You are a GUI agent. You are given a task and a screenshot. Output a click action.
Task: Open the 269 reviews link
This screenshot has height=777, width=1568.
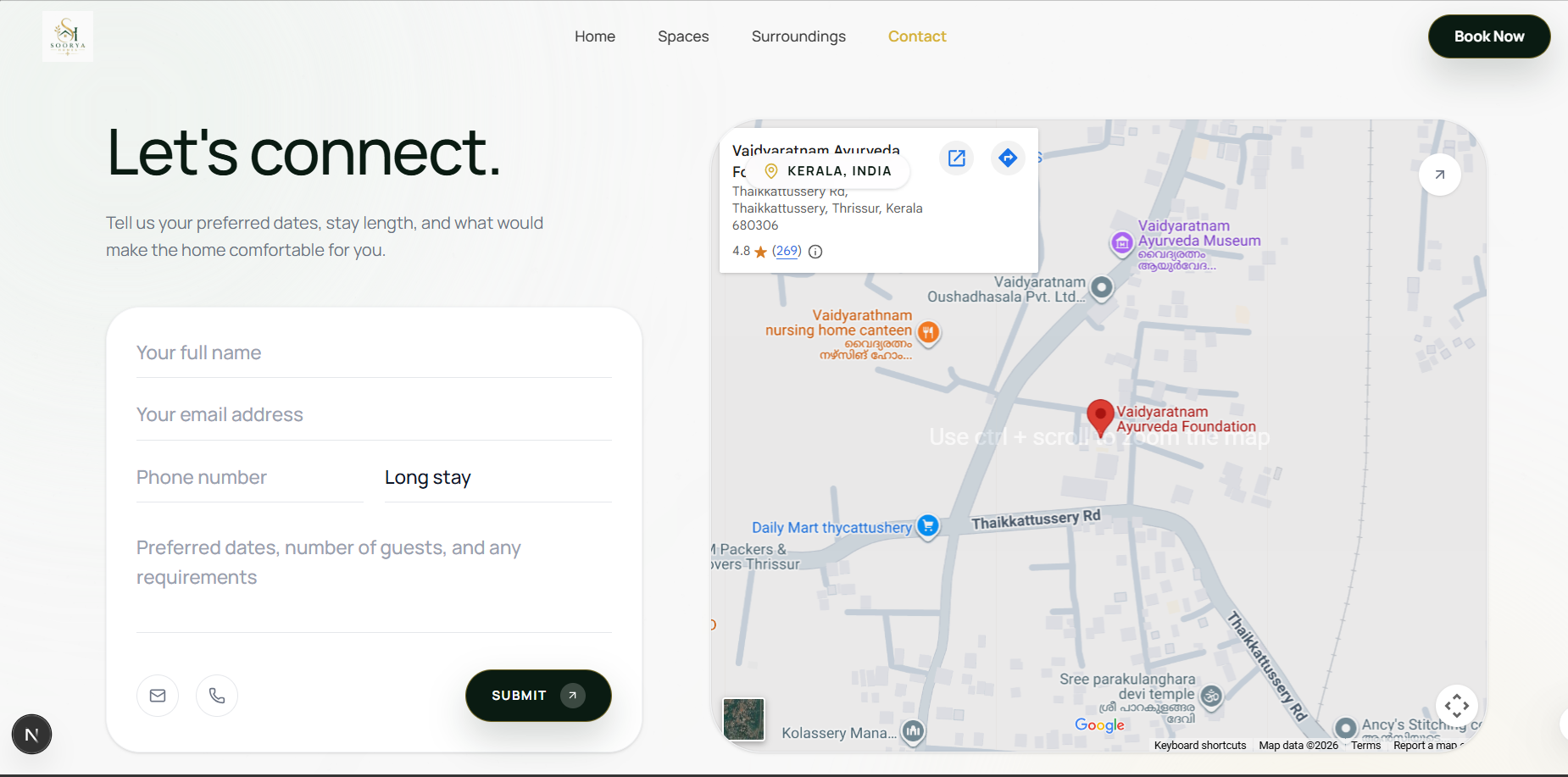point(787,251)
